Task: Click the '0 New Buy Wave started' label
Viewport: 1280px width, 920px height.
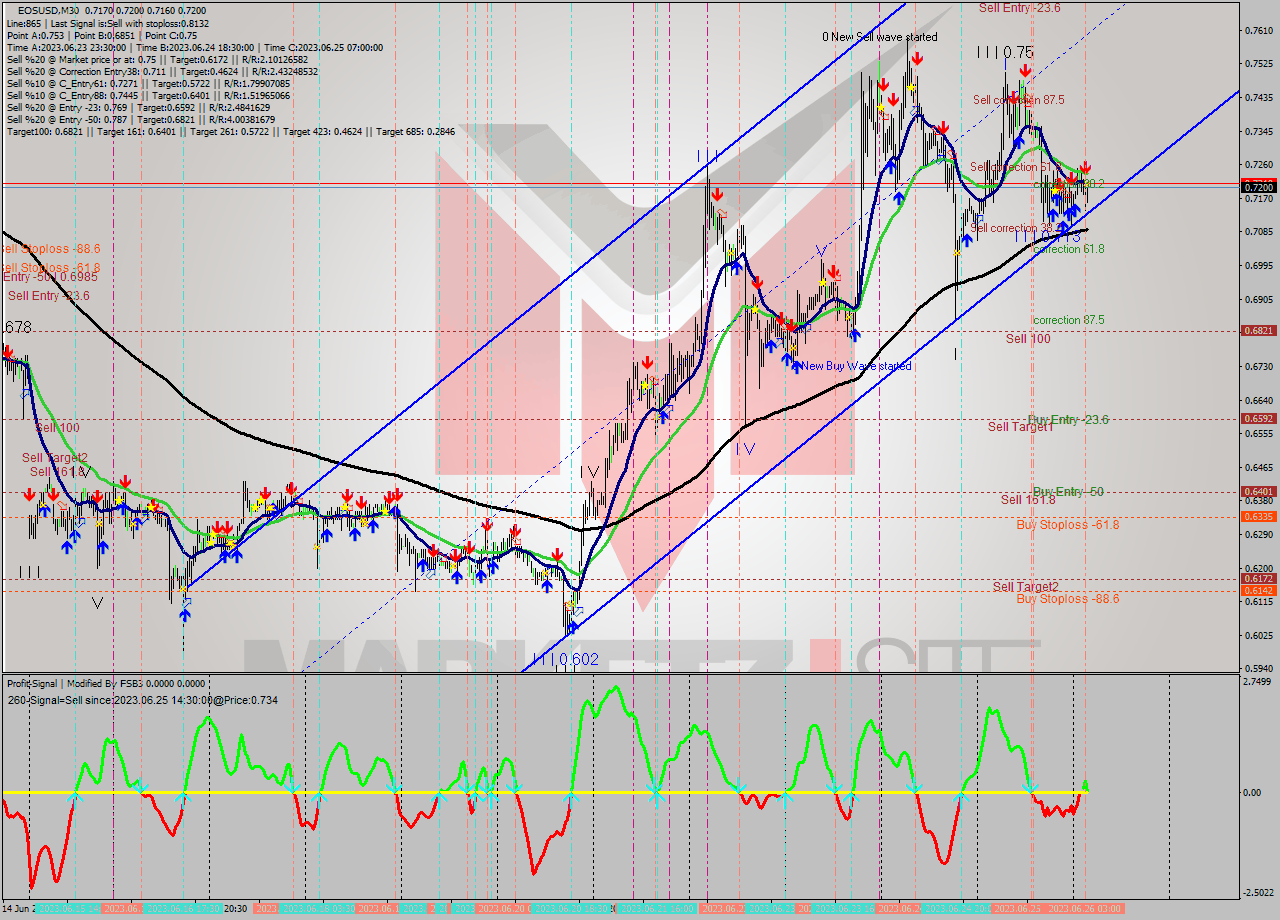Action: click(853, 366)
